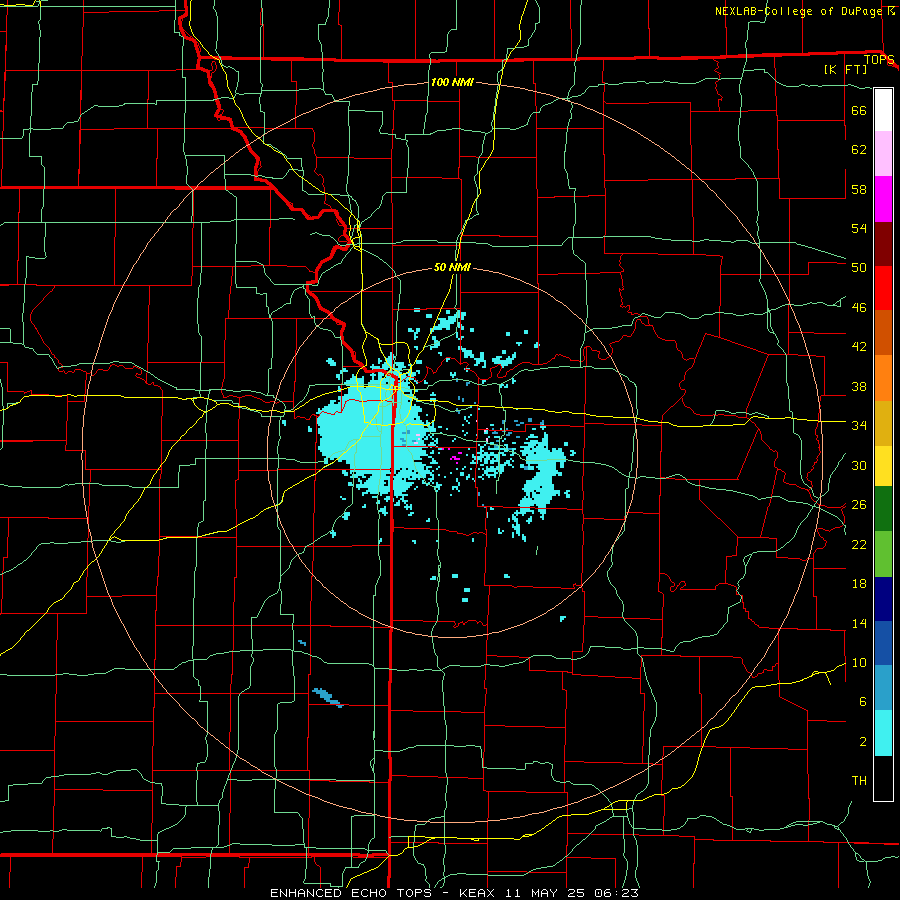Click the 'ENHANCED ECHO TOPS' product title
900x900 pixels.
tap(351, 893)
